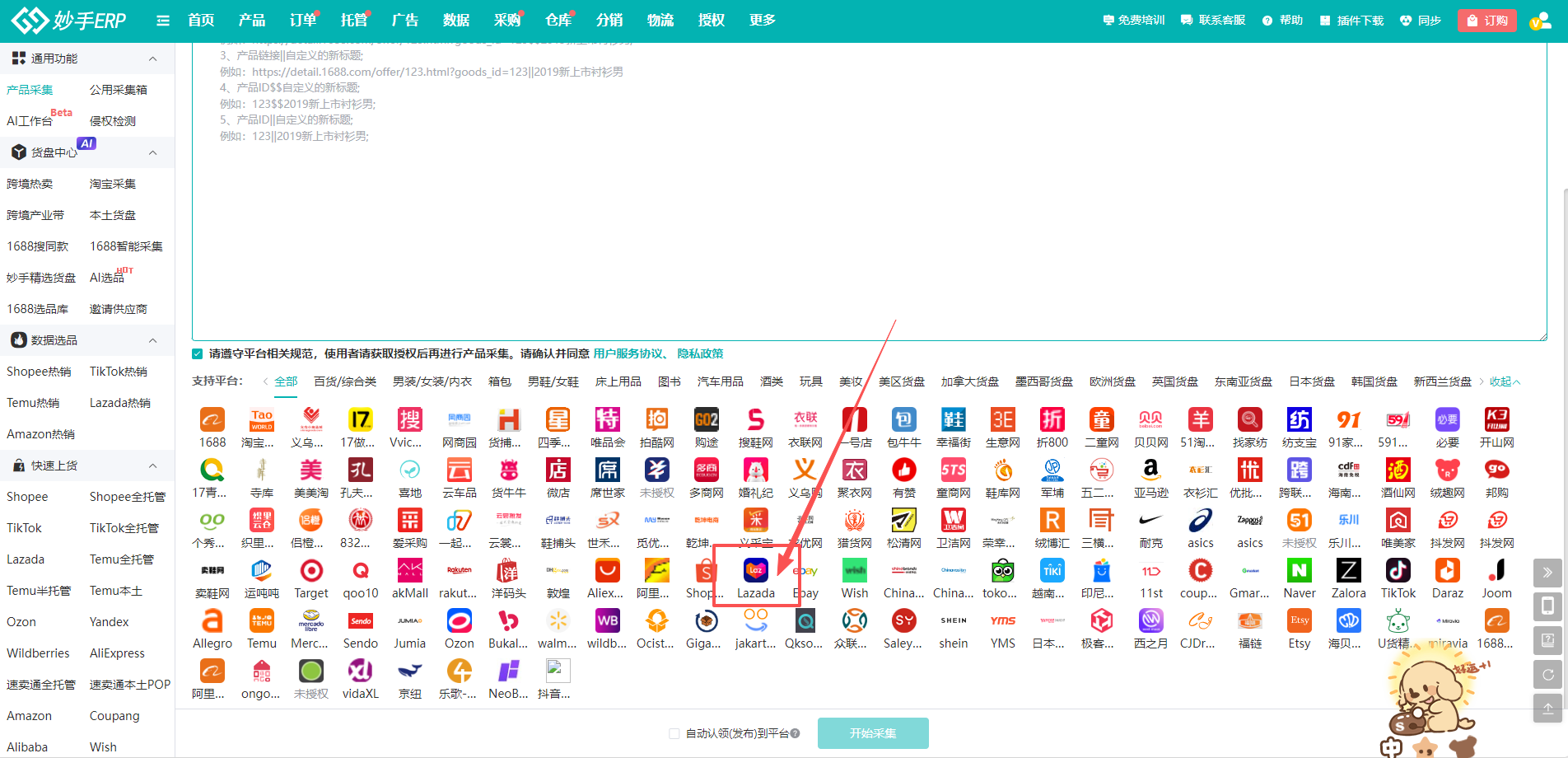Screen dimensions: 1568x758
Task: Collapse the 快速上货 sidebar section
Action: coord(152,466)
